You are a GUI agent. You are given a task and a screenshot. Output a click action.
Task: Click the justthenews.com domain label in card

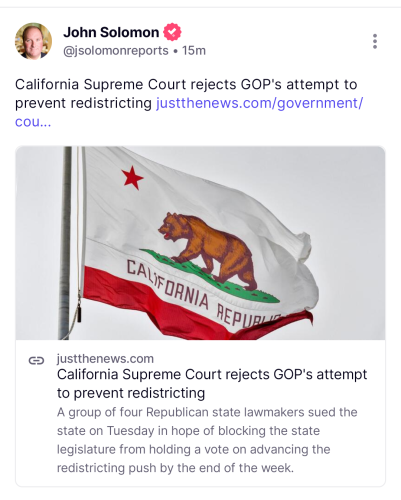(105, 359)
